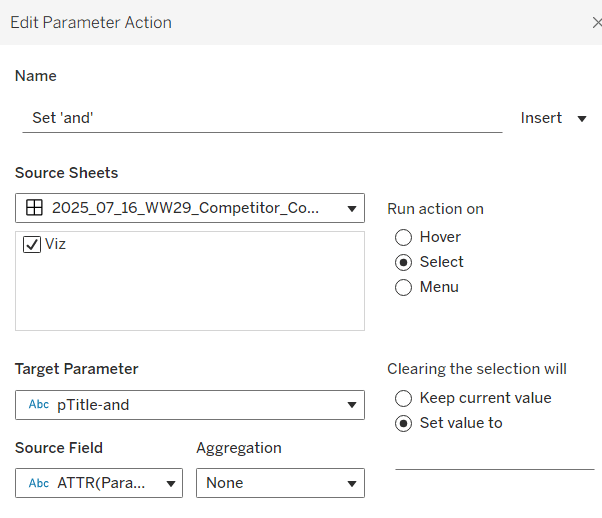Click empty area of the source sheets list
Image resolution: width=602 pixels, height=518 pixels.
point(190,295)
